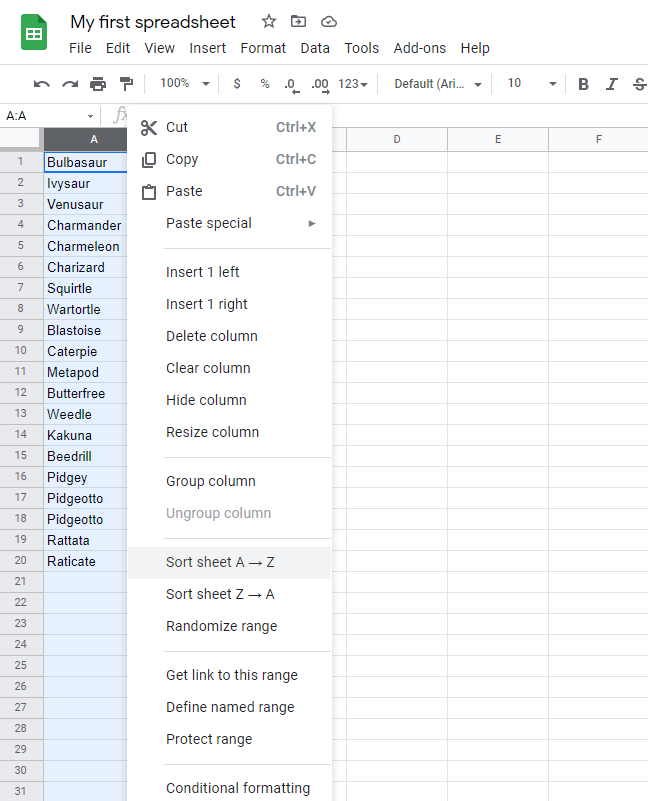Screen dimensions: 648x801
Task: Open the font family dropdown
Action: tap(438, 84)
